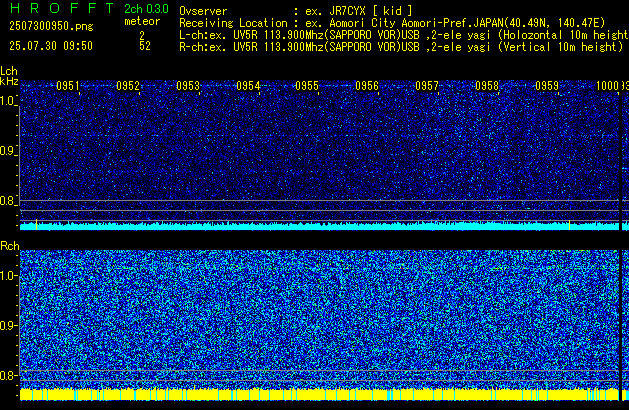Viewport: 629px width, 410px height.
Task: Click the 0958 time marker
Action: 487,86
